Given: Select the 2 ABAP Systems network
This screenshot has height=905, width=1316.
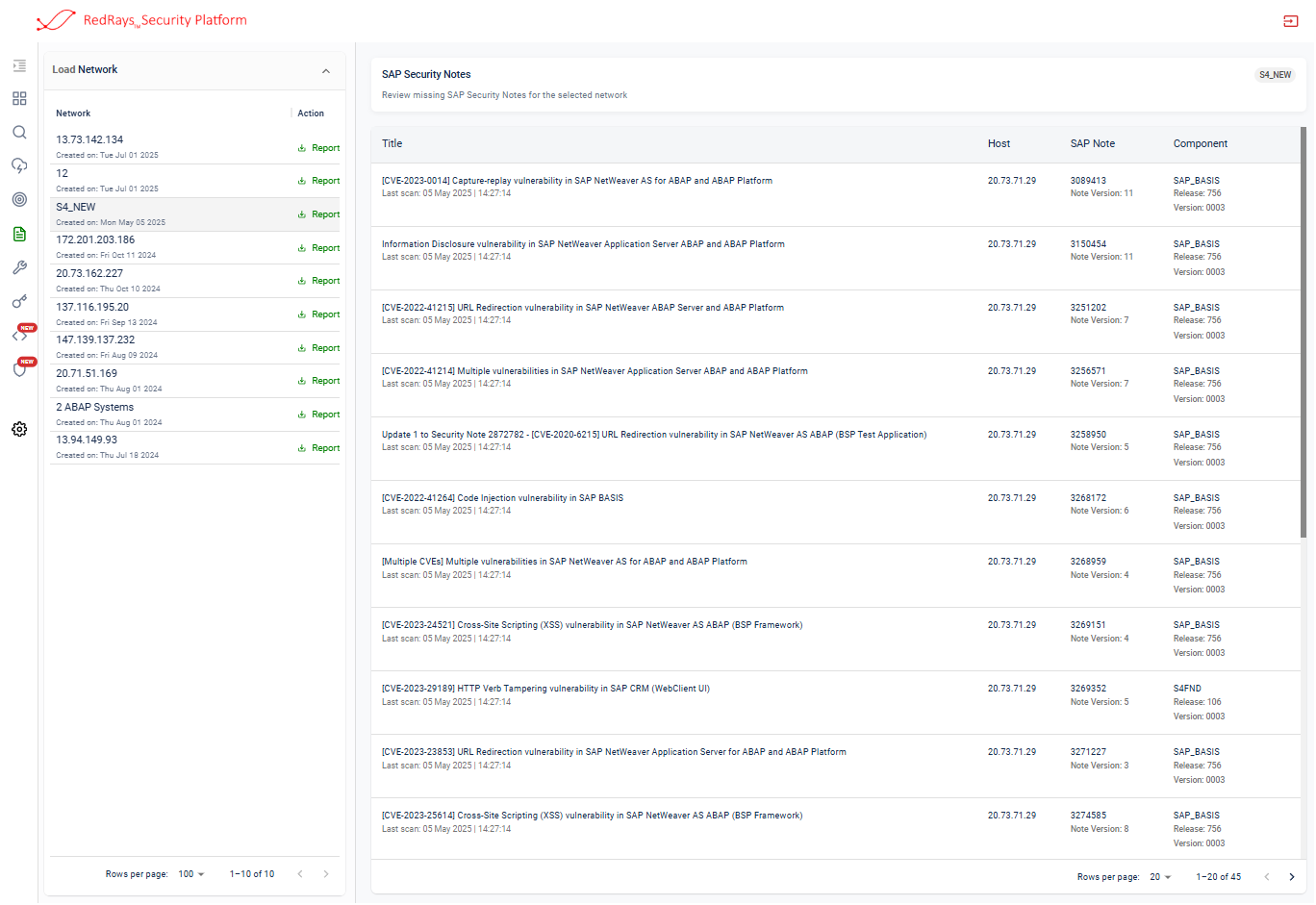Looking at the screenshot, I should pyautogui.click(x=194, y=415).
